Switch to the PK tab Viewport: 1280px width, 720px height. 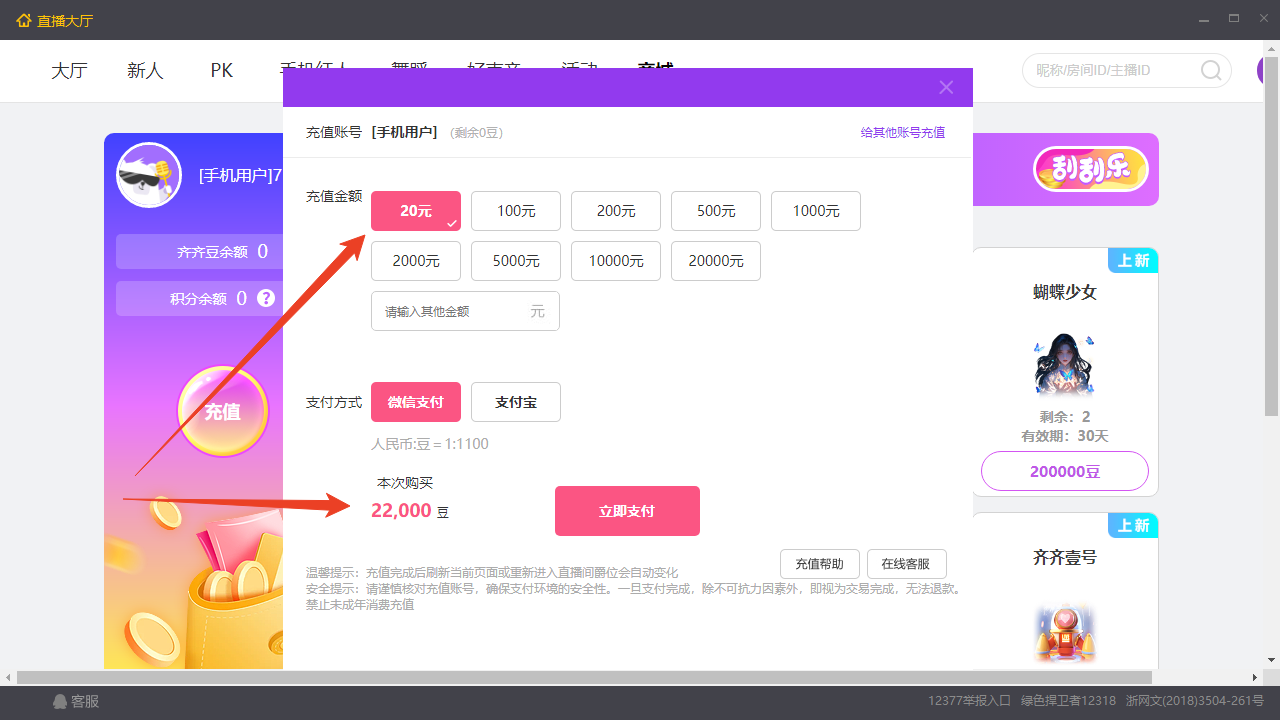[x=222, y=71]
